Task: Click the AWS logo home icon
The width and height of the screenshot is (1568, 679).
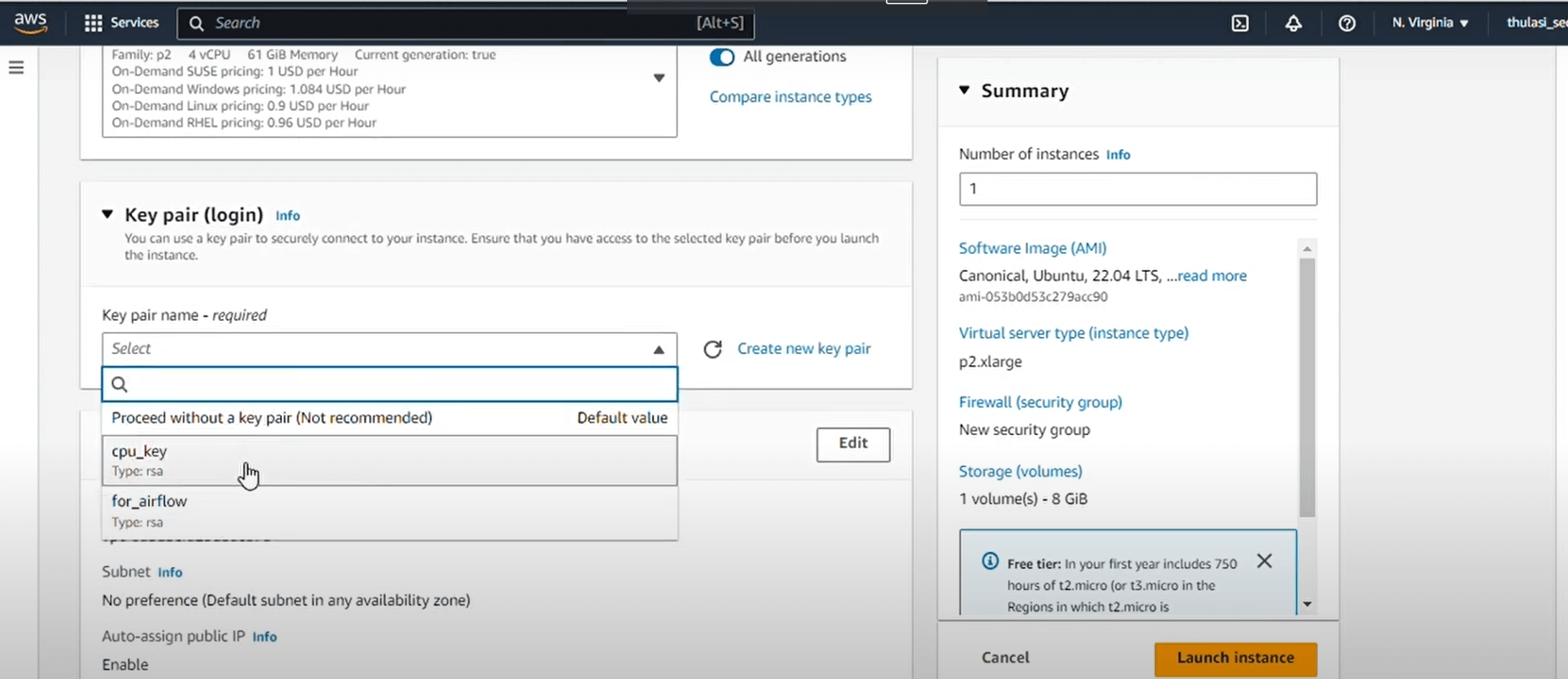Action: (x=30, y=23)
